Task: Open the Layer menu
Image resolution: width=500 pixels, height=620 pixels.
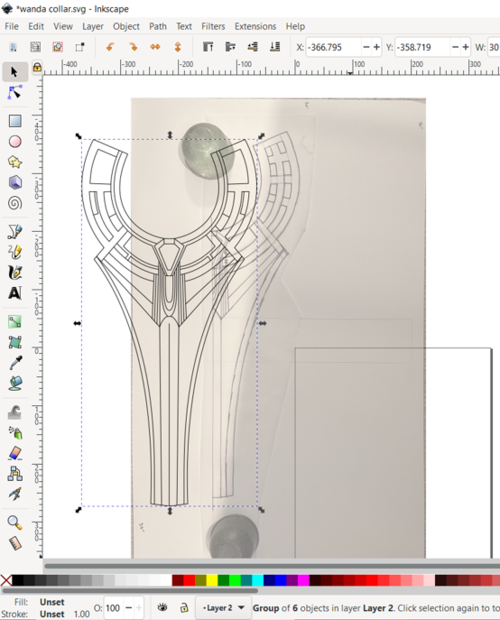Action: coord(93,26)
